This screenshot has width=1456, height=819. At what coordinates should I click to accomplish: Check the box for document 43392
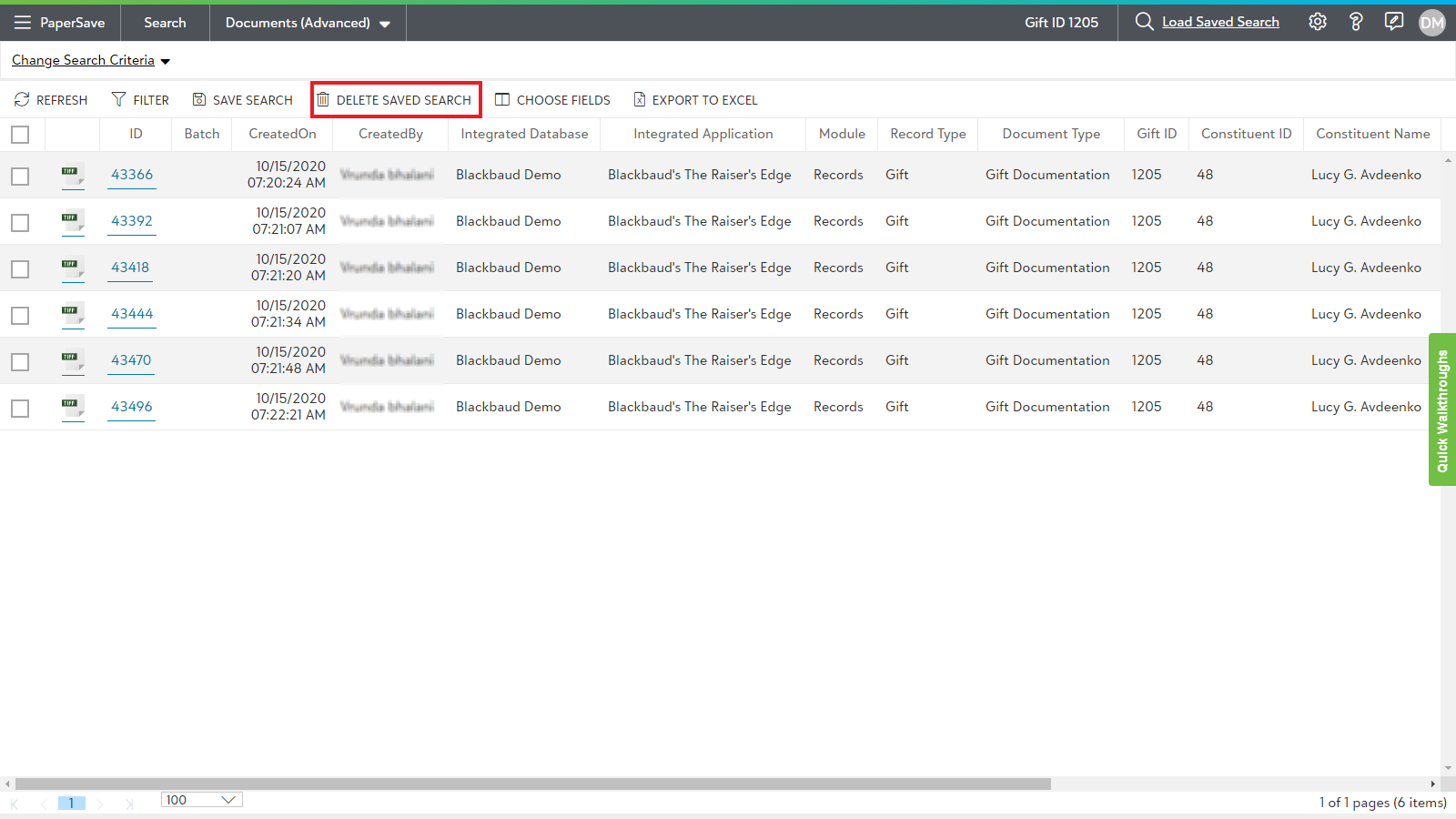click(x=20, y=222)
